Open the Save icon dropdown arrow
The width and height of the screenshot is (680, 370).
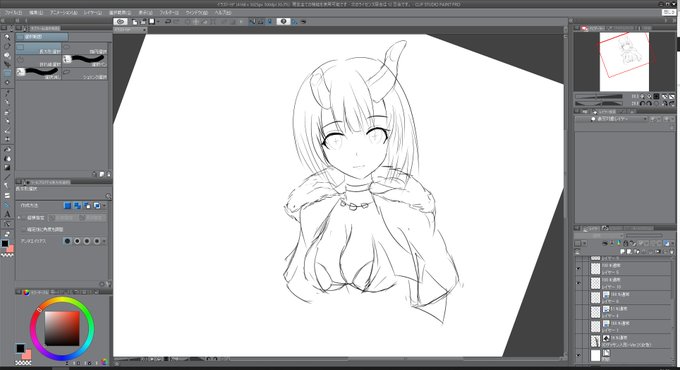tap(158, 21)
